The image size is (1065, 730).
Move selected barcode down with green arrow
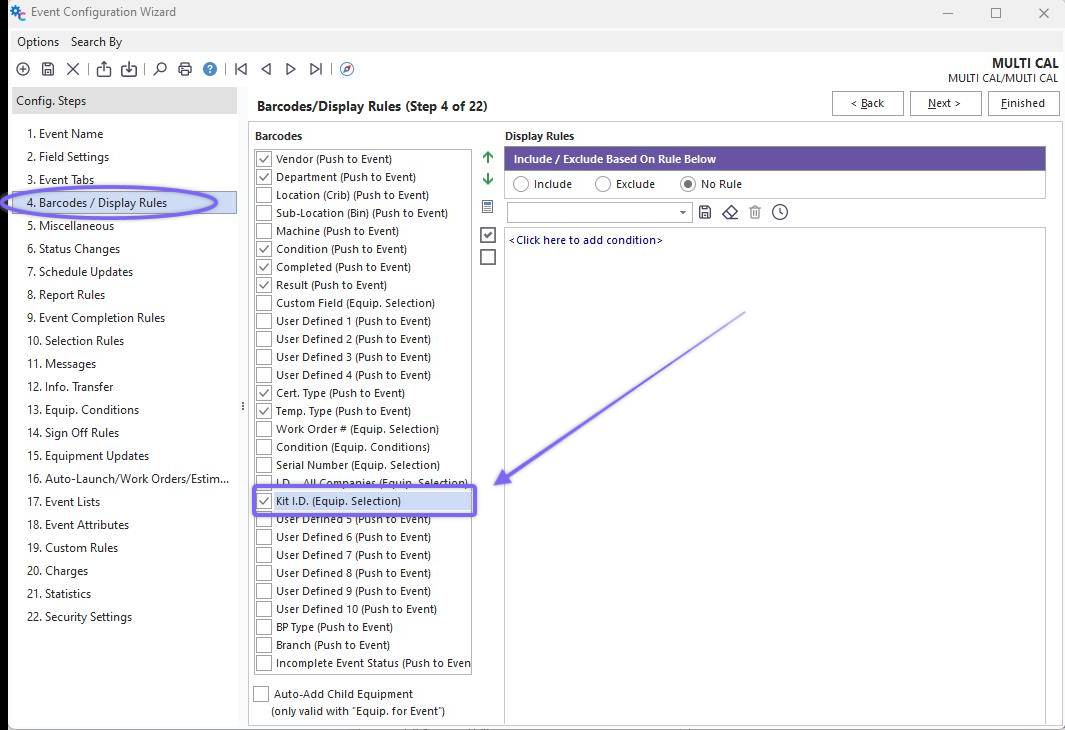tap(488, 180)
